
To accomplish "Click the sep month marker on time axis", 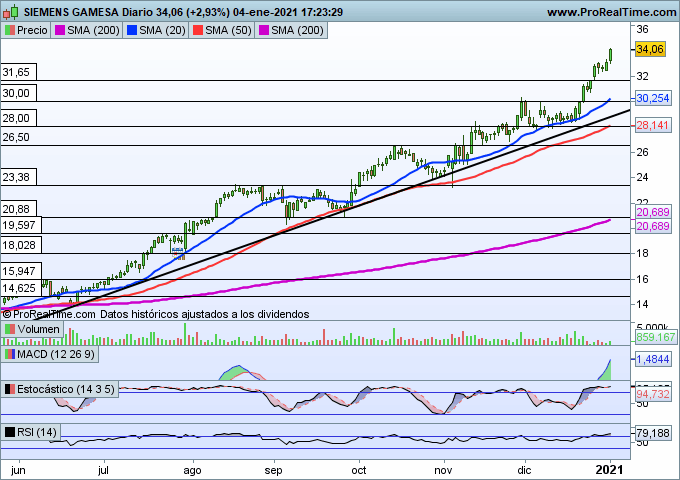I will (274, 470).
